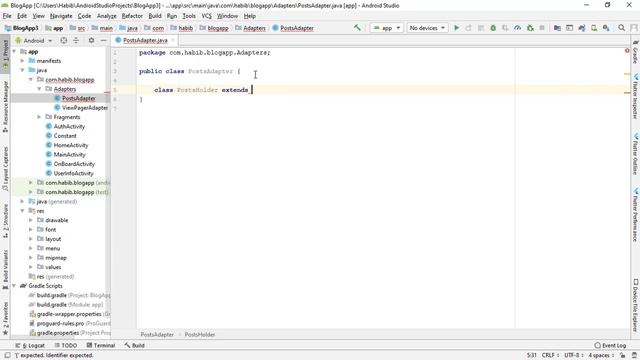Expand the manifests folder node

[23, 61]
